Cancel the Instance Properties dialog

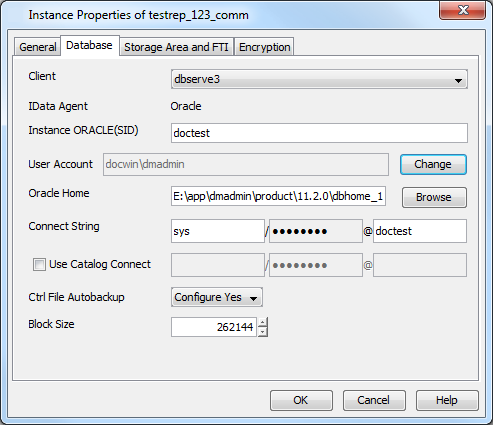[374, 400]
